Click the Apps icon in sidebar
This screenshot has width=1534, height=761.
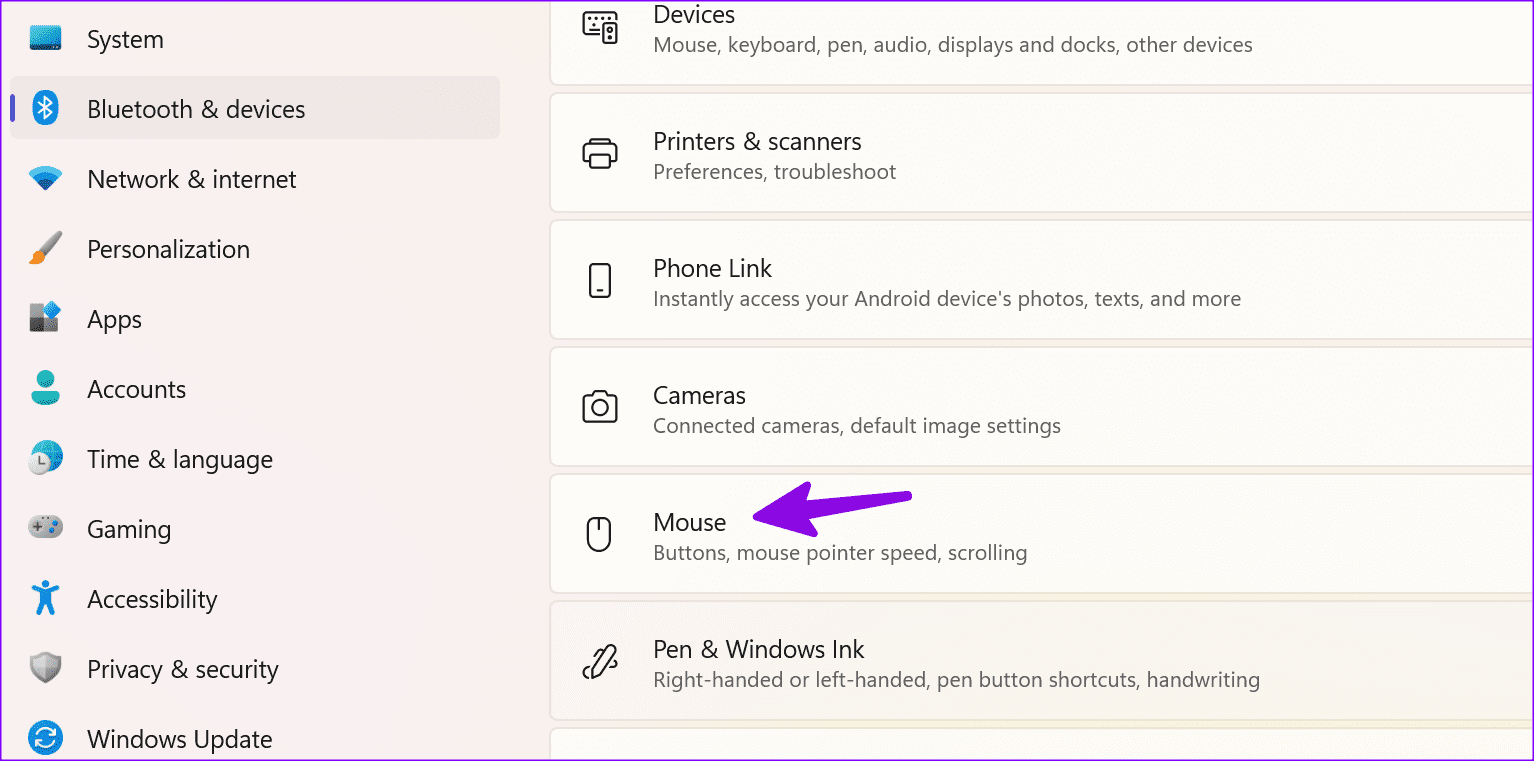point(45,318)
